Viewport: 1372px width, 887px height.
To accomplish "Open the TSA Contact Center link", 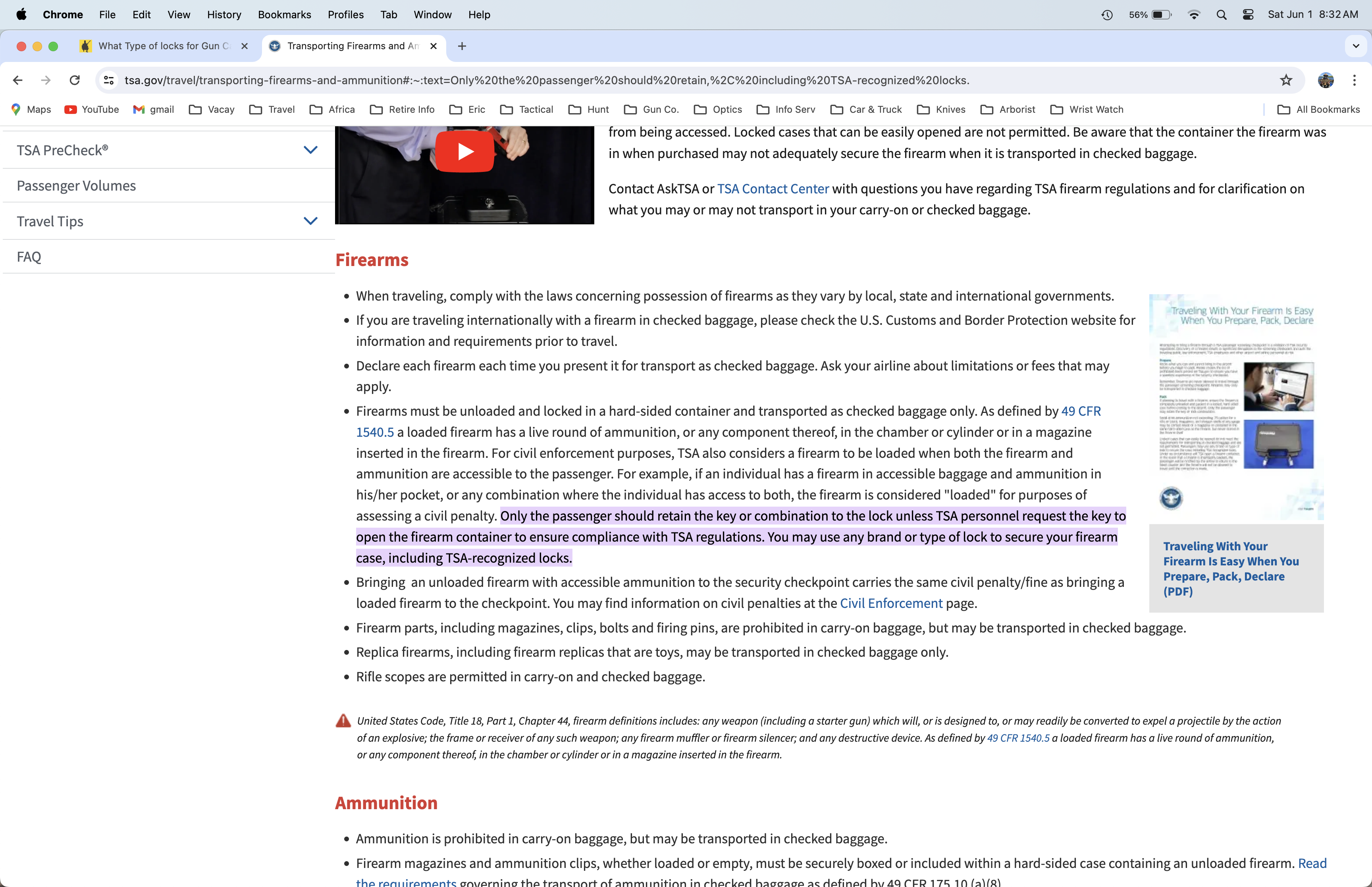I will [773, 189].
